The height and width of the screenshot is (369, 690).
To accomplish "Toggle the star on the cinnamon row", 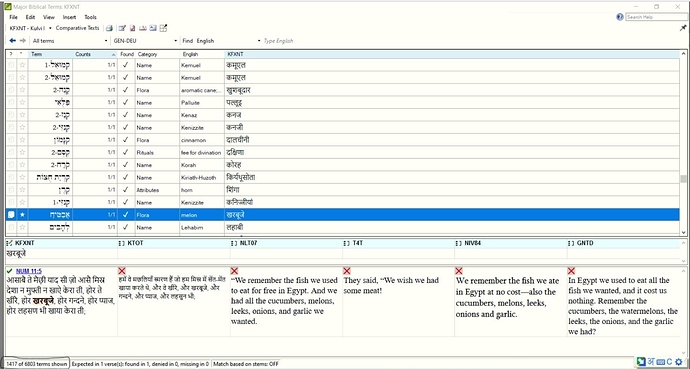I will [x=22, y=140].
